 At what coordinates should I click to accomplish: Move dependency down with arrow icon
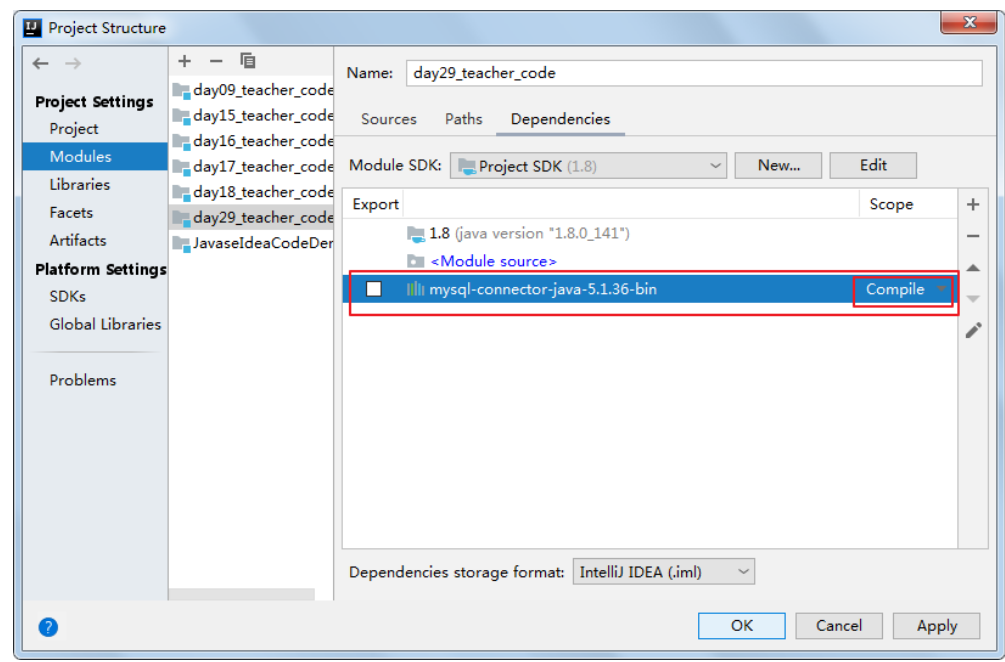coord(973,299)
